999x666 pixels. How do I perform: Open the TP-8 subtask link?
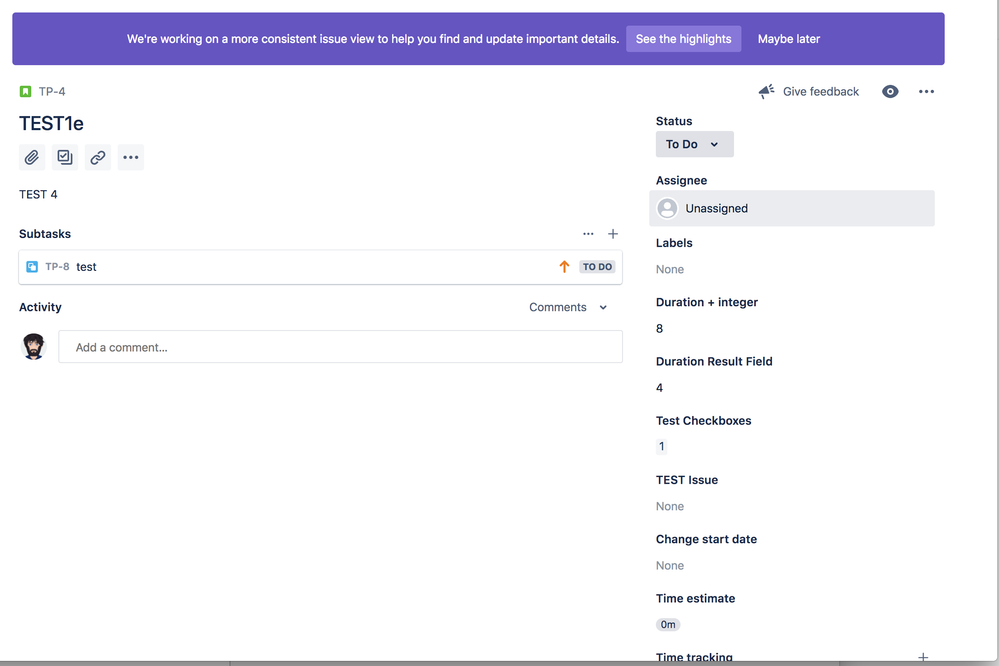[x=57, y=266]
